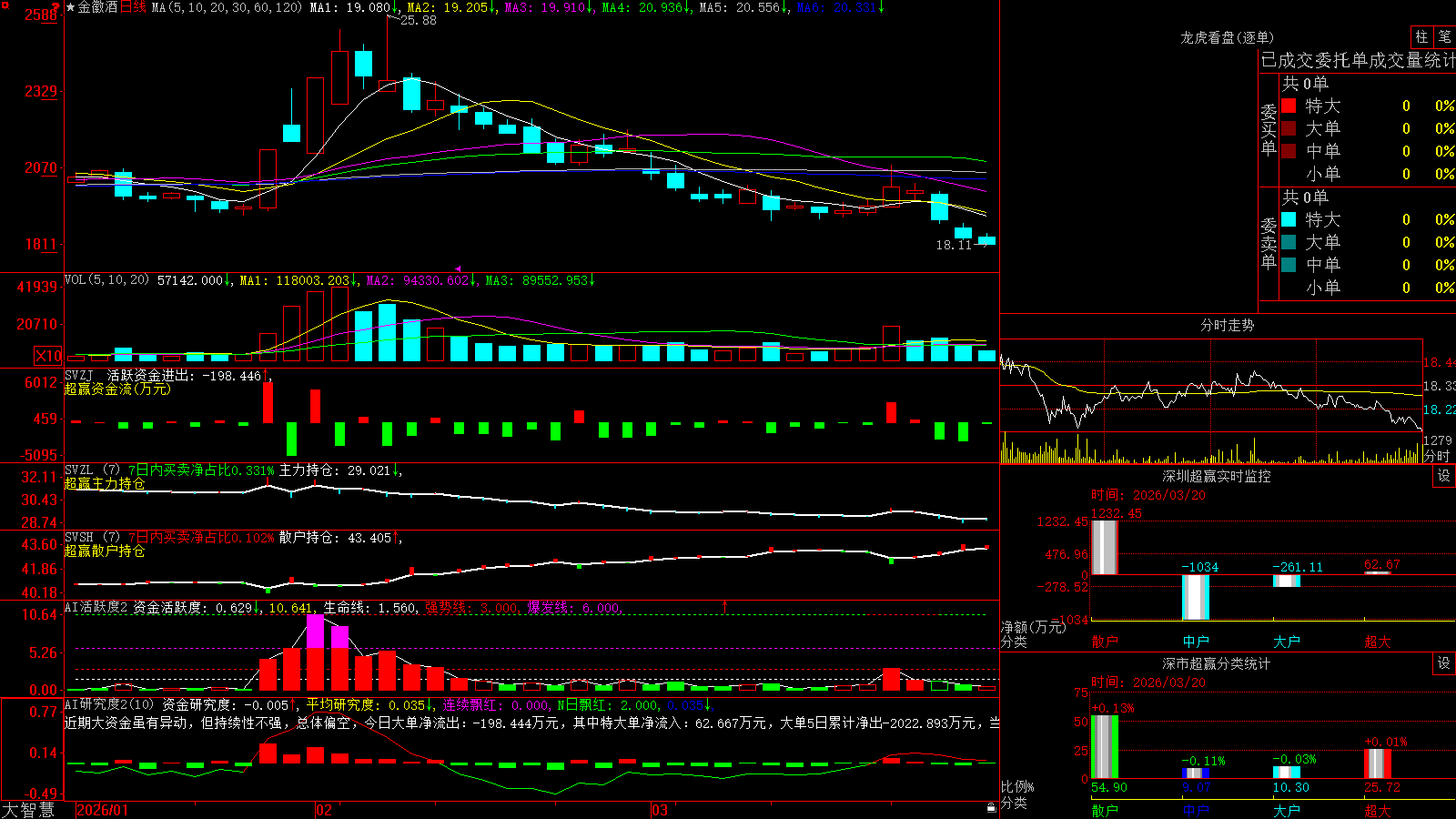The height and width of the screenshot is (819, 1456).
Task: Click the 大户 bar showing -261.11
Action: pyautogui.click(x=1287, y=581)
